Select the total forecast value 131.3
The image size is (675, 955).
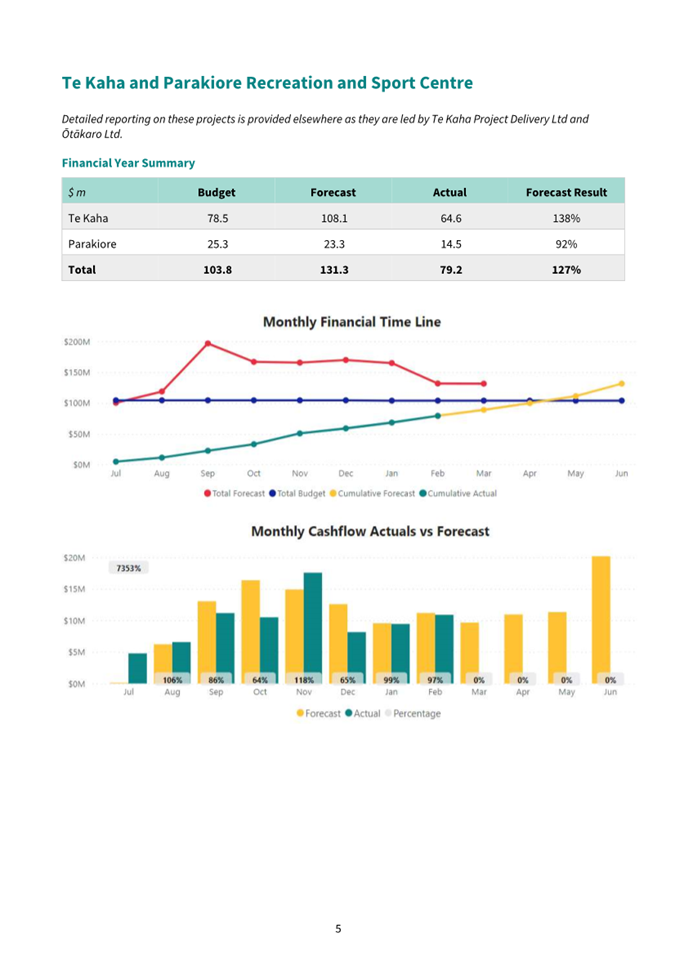pos(334,270)
